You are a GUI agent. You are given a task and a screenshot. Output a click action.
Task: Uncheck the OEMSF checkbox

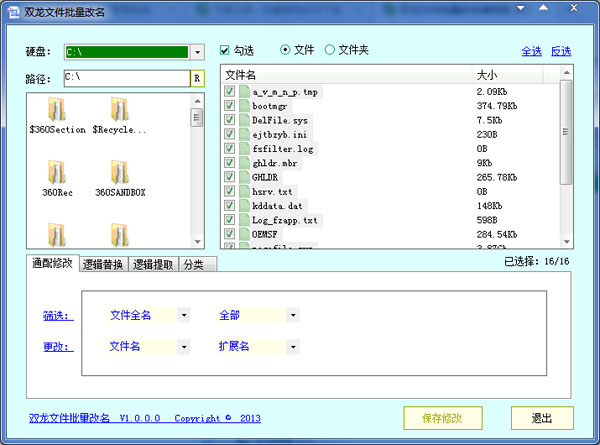(x=229, y=234)
